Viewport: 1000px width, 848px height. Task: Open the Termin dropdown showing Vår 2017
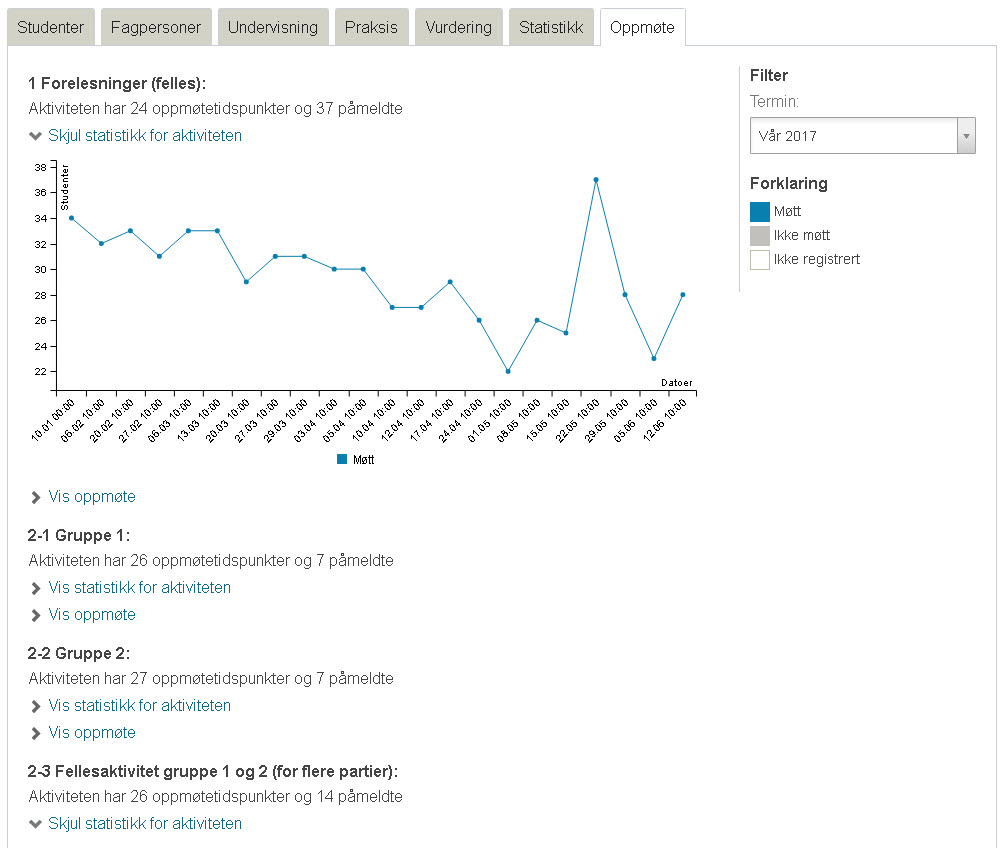tap(862, 136)
